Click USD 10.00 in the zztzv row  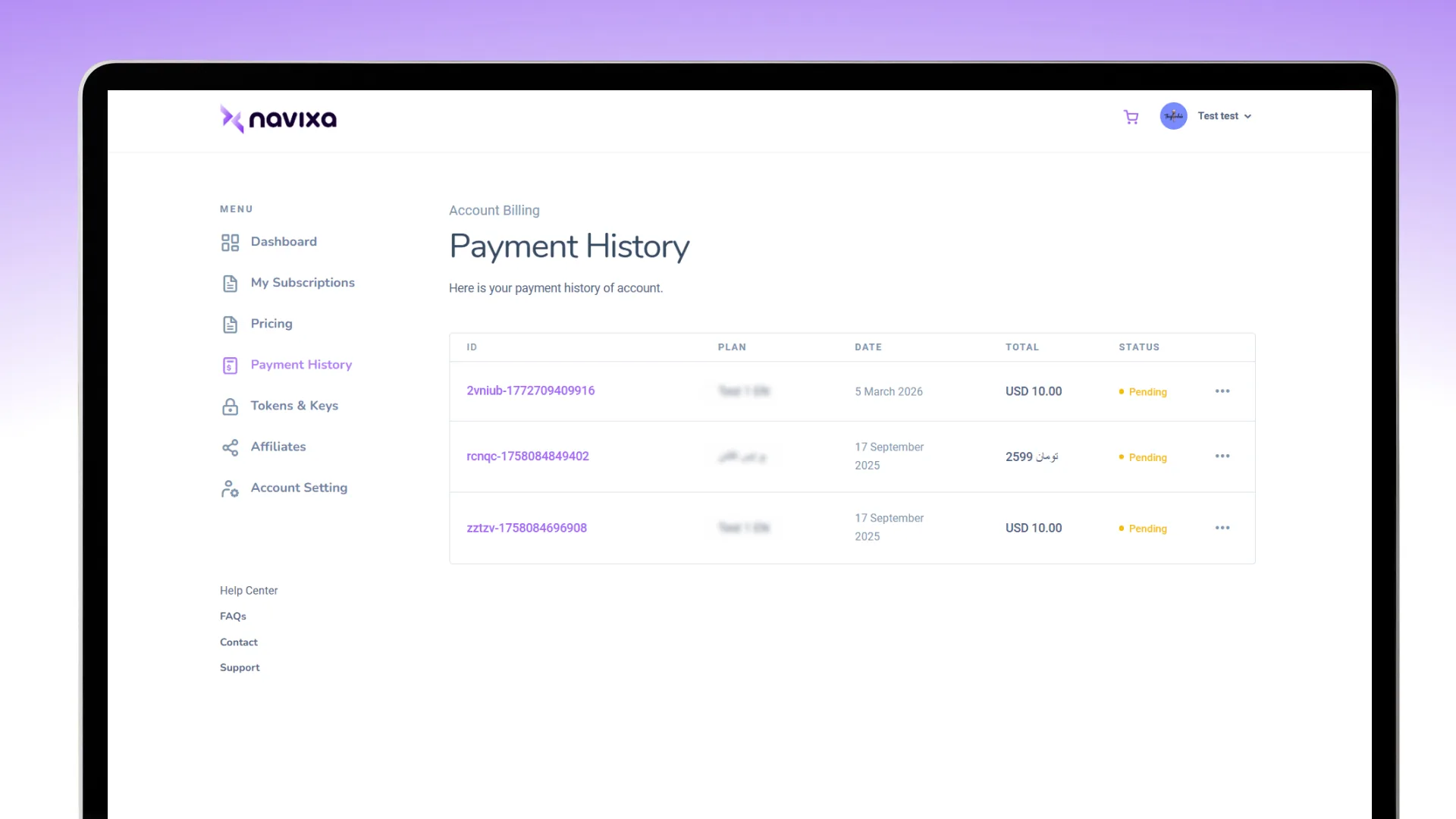pos(1034,528)
